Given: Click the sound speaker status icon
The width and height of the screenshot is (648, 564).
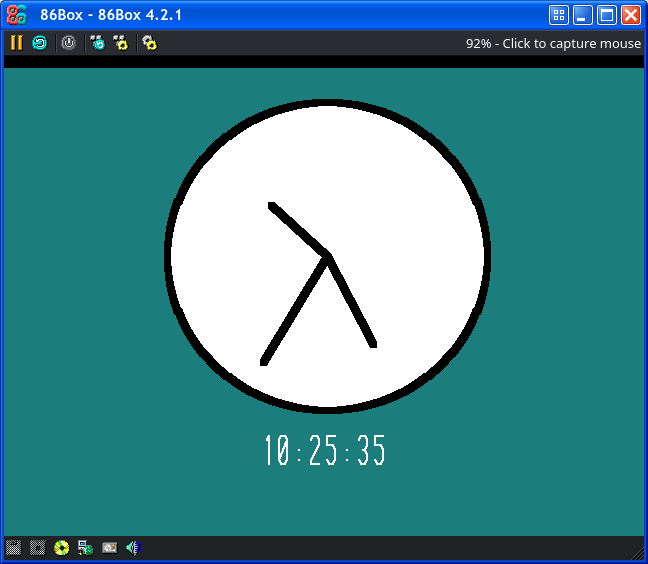Looking at the screenshot, I should click(x=132, y=548).
